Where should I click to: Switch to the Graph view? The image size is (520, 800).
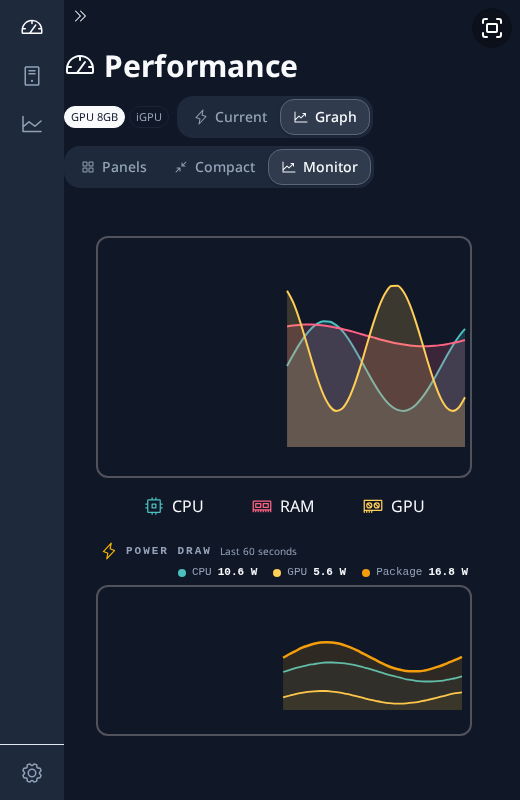click(325, 117)
